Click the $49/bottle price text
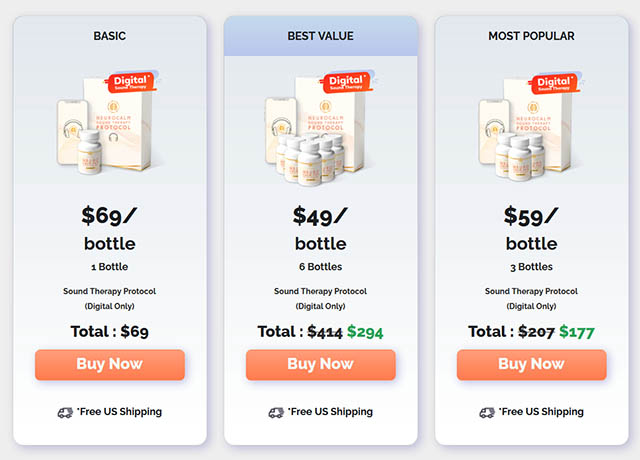The height and width of the screenshot is (460, 640). click(320, 229)
